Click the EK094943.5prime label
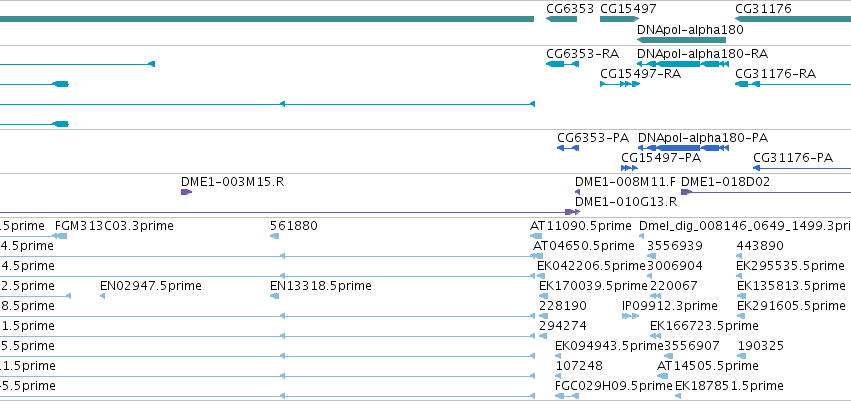Viewport: 851px width, 401px height. click(609, 346)
